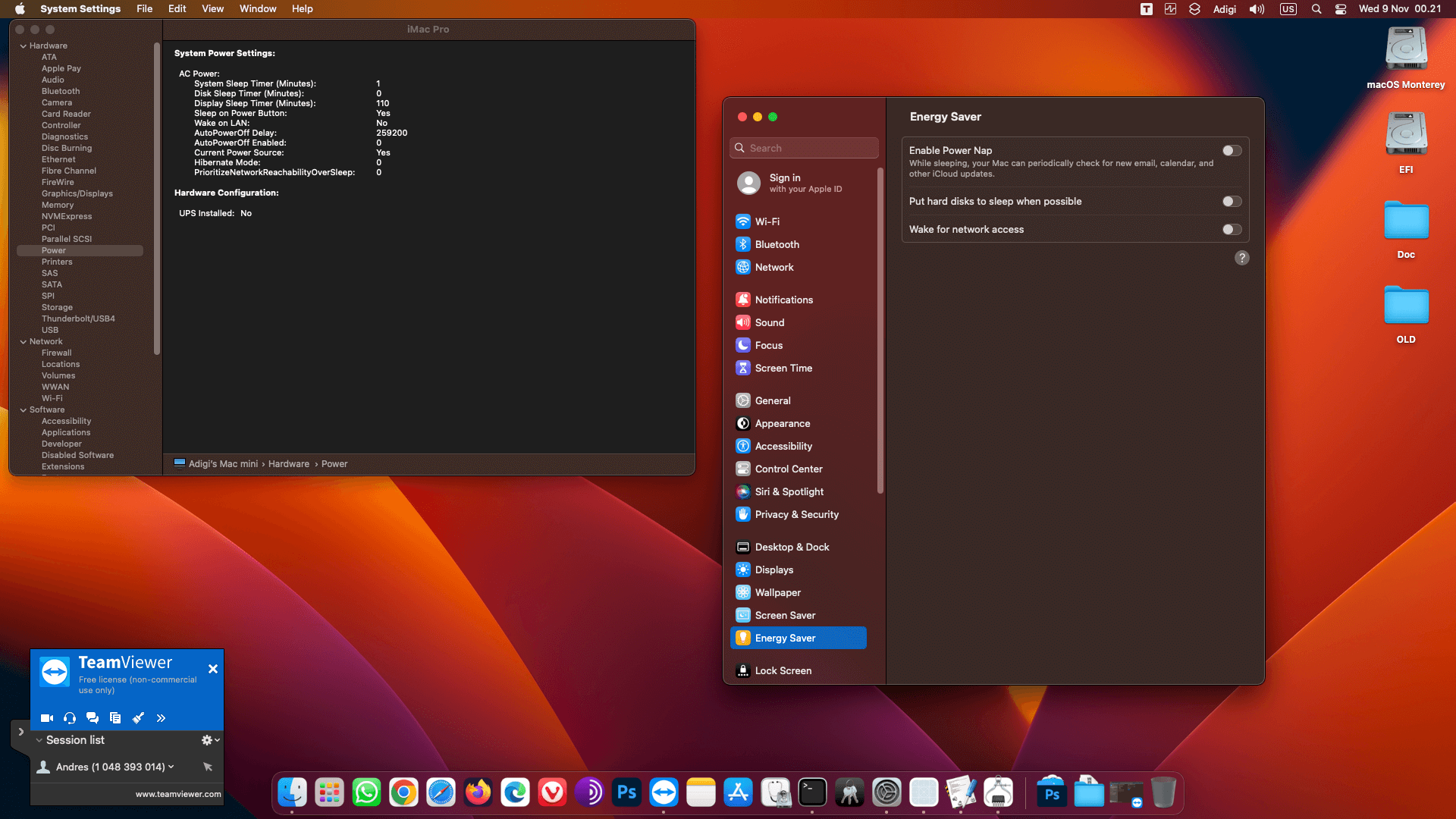This screenshot has height=819, width=1456.
Task: Open TeamViewer chat bubbles icon
Action: 93,717
